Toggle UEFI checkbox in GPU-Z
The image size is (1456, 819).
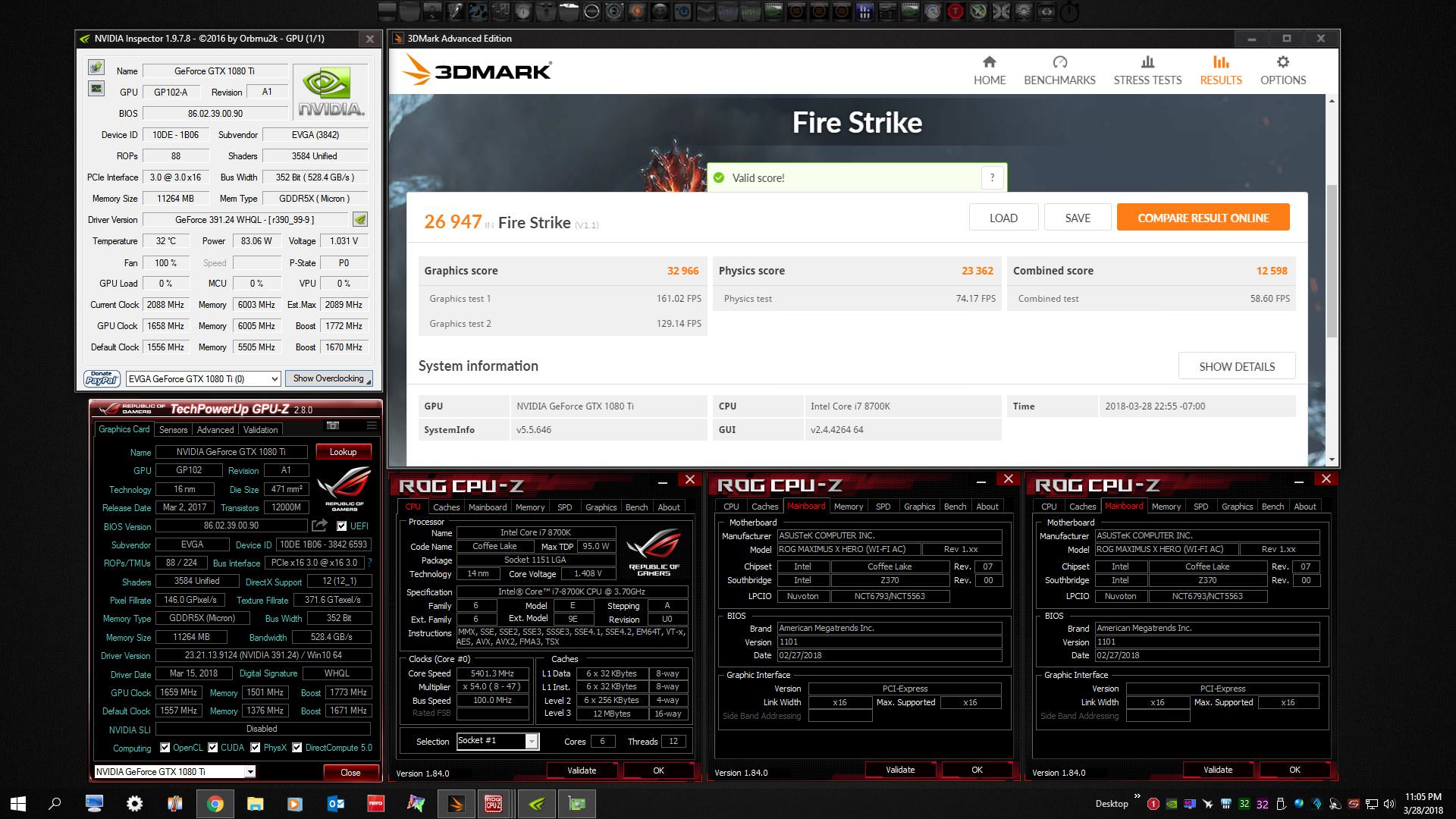pos(341,526)
